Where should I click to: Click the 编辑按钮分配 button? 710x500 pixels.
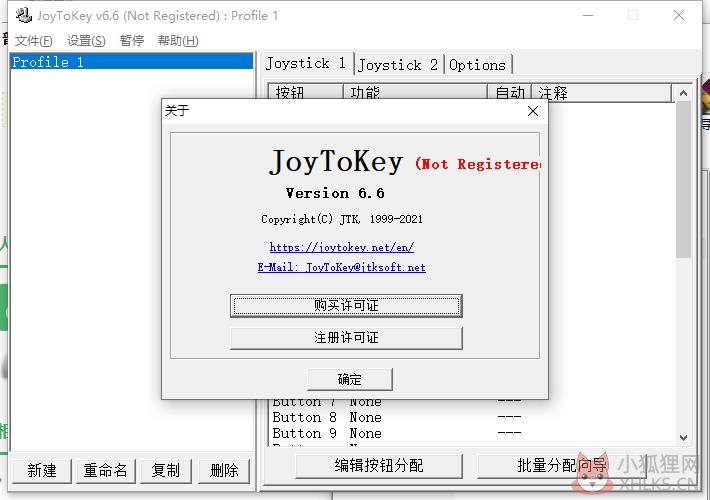coord(379,466)
